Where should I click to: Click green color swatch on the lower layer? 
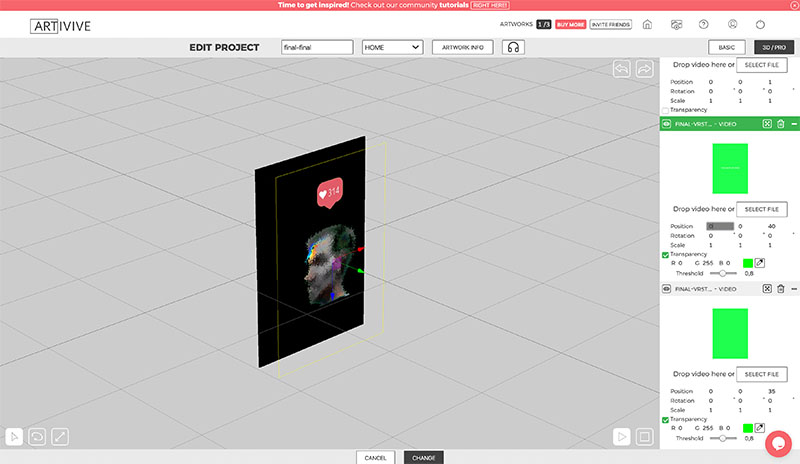click(x=747, y=428)
